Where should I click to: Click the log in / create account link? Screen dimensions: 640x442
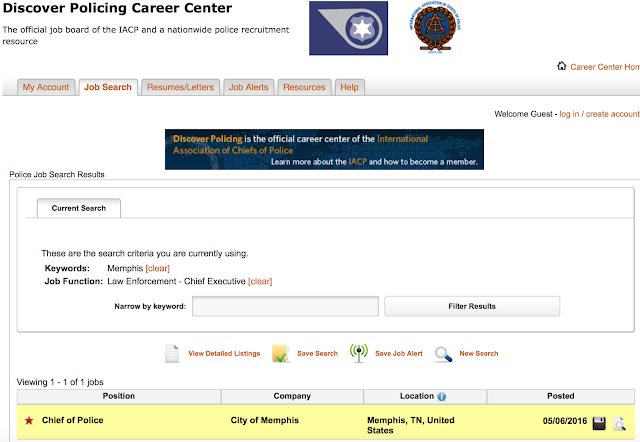599,114
